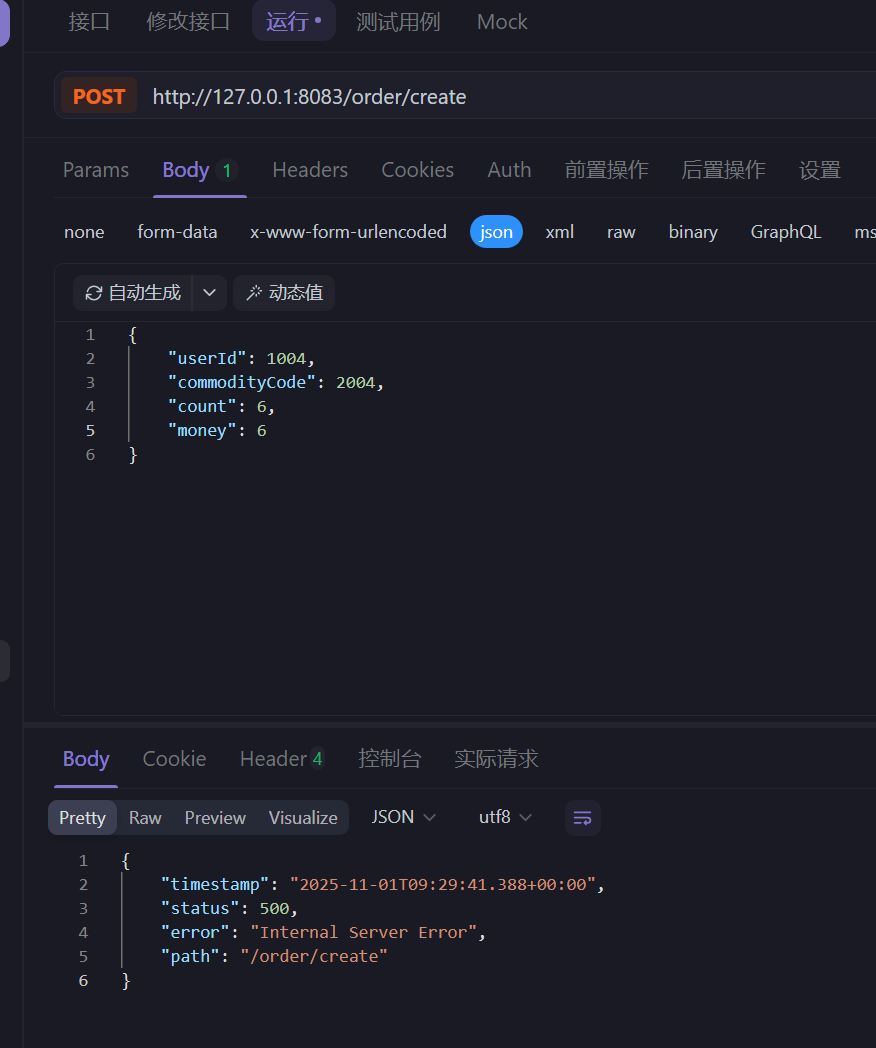Click the "commodityCode": 2004 line
The width and height of the screenshot is (876, 1048).
[276, 382]
